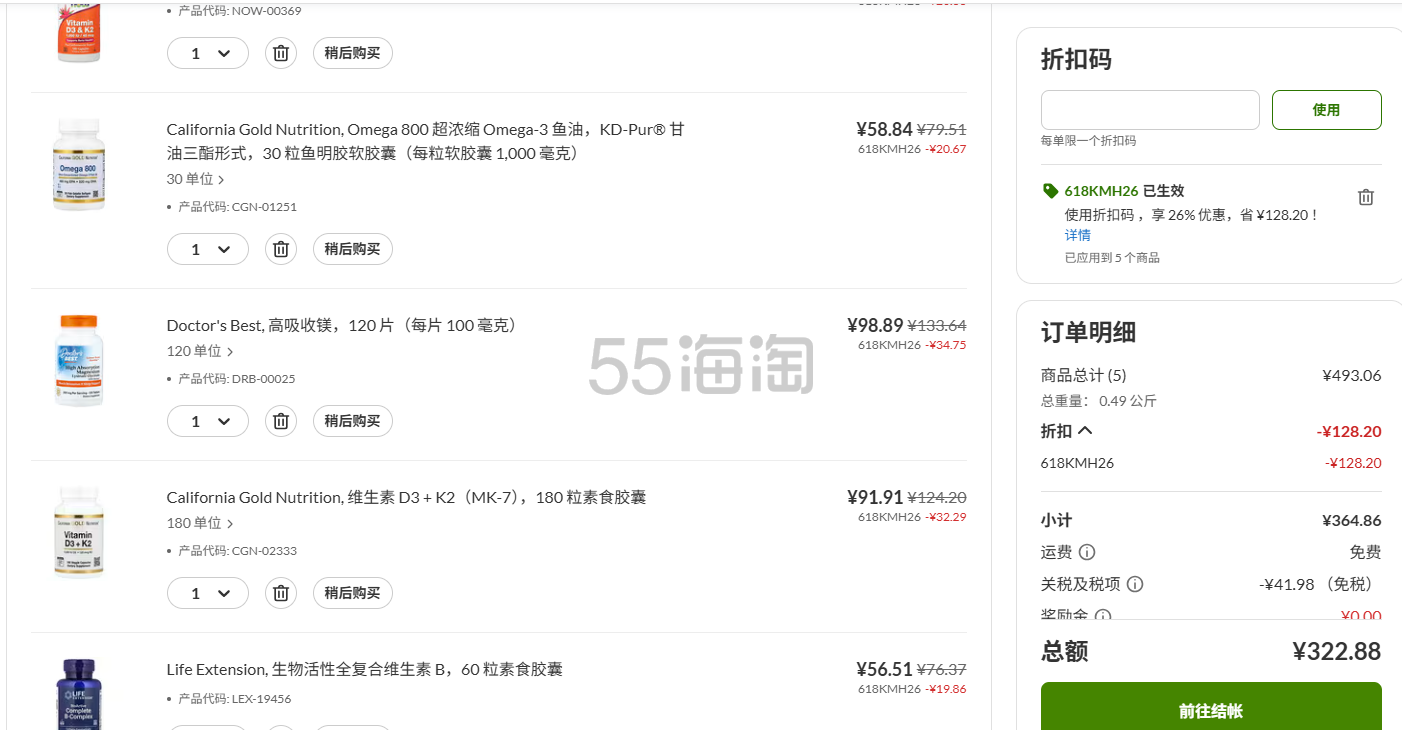Image resolution: width=1402 pixels, height=730 pixels.
Task: Show shipping fee info next to 运费
Action: [1087, 552]
